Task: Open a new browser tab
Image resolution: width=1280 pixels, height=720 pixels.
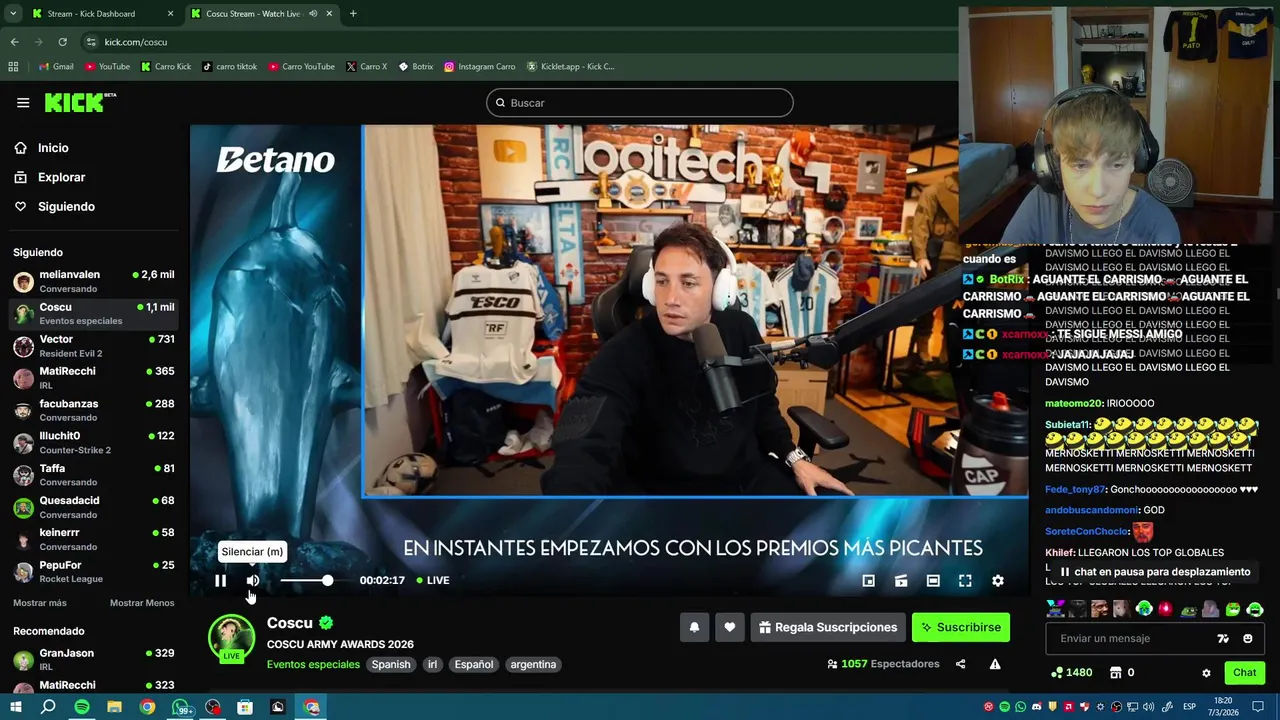Action: tap(353, 14)
